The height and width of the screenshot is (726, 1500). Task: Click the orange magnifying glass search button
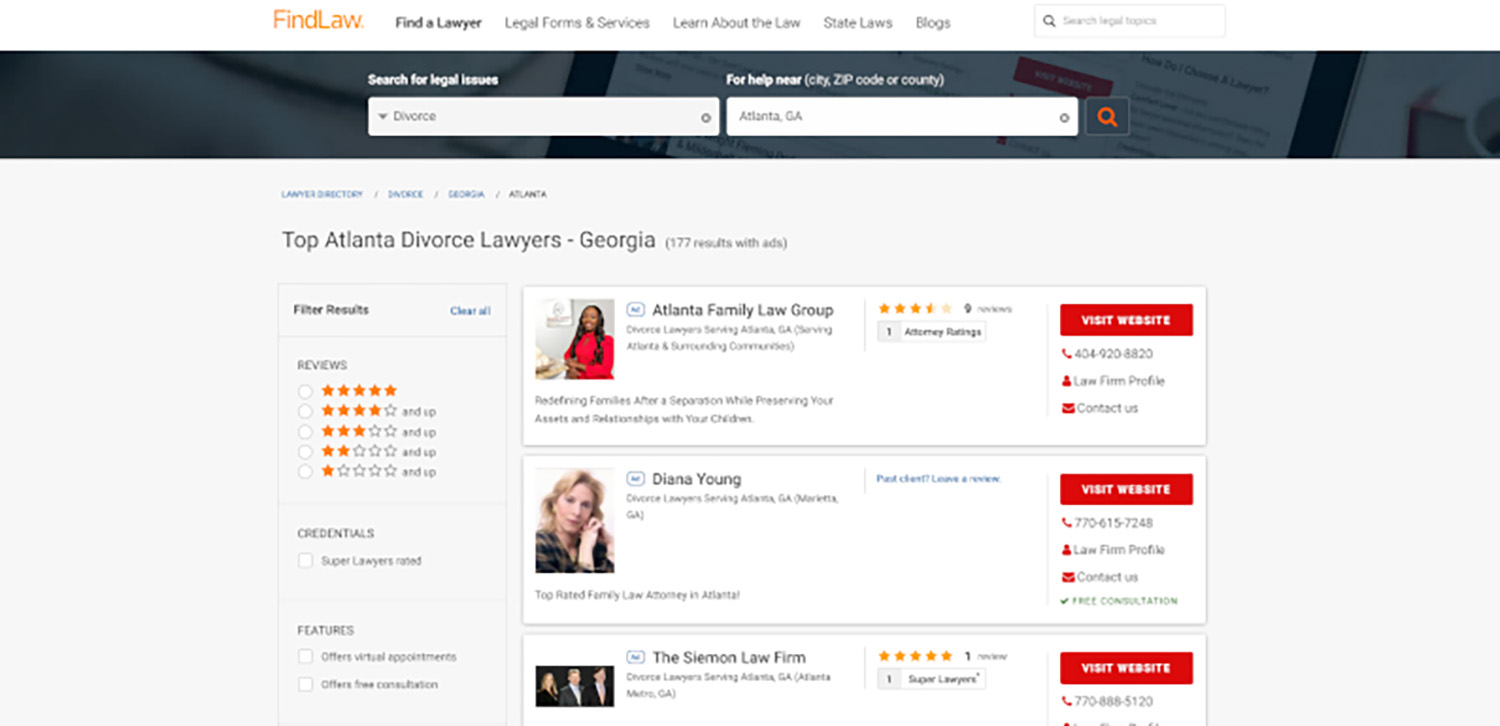click(1107, 116)
